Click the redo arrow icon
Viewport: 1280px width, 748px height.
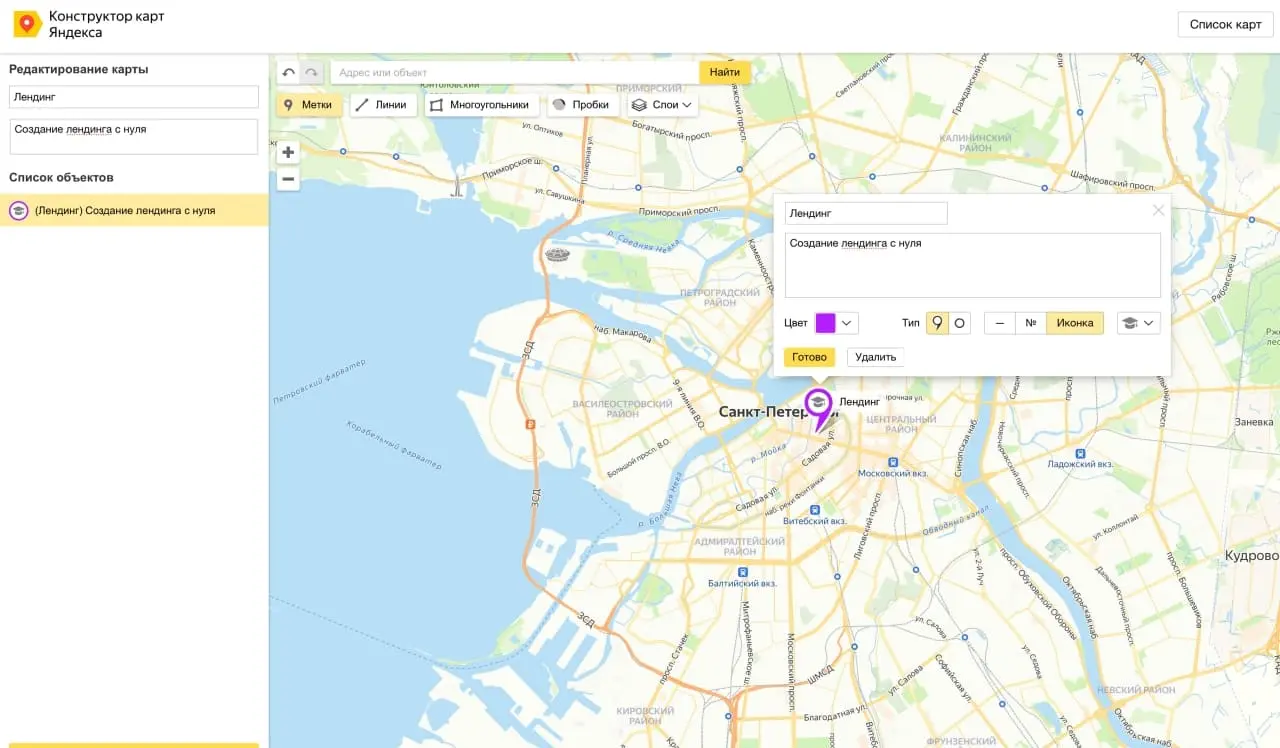tap(312, 72)
